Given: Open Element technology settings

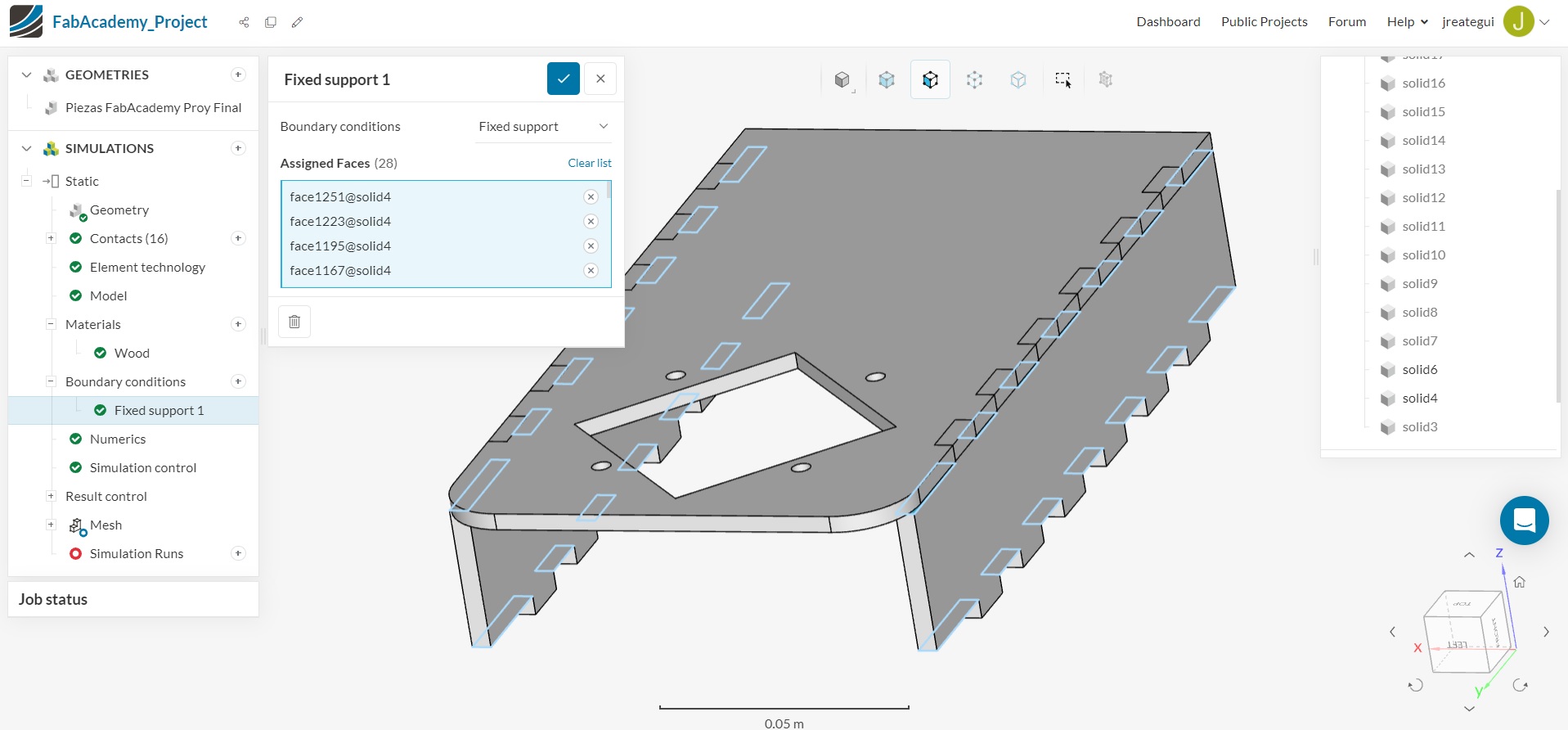Looking at the screenshot, I should coord(147,267).
